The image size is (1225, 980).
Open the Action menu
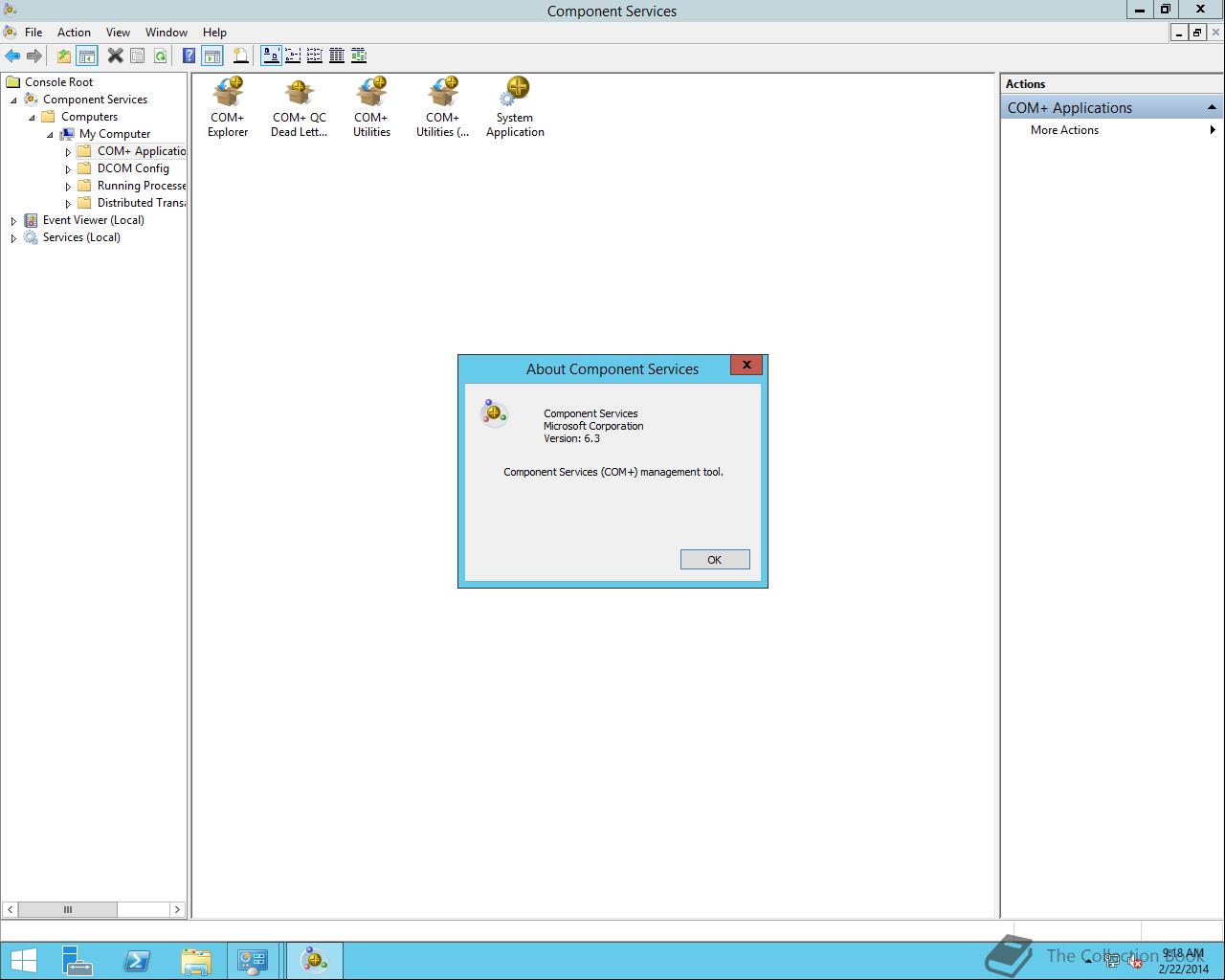(74, 32)
